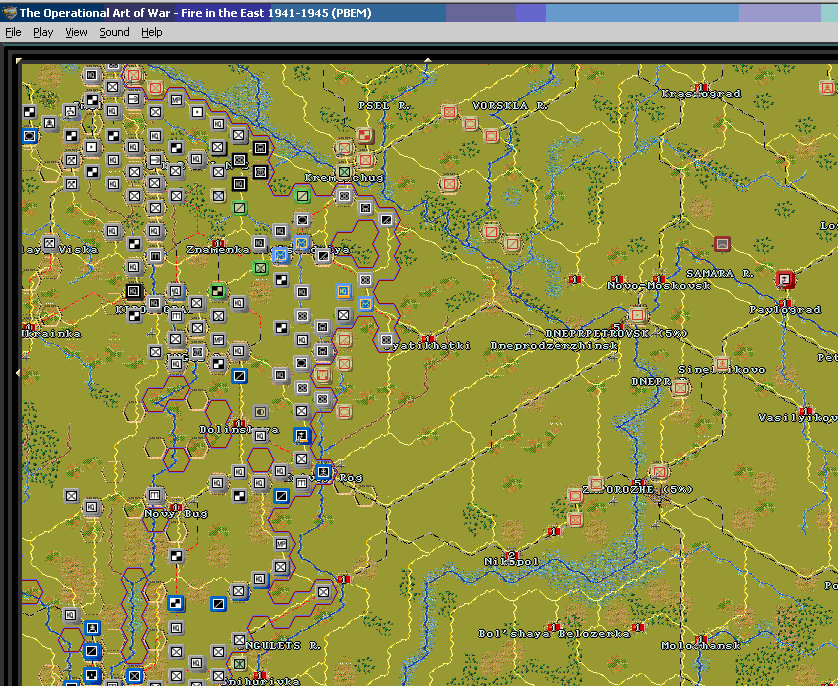Click the Krasnograd objective flag

coord(701,87)
